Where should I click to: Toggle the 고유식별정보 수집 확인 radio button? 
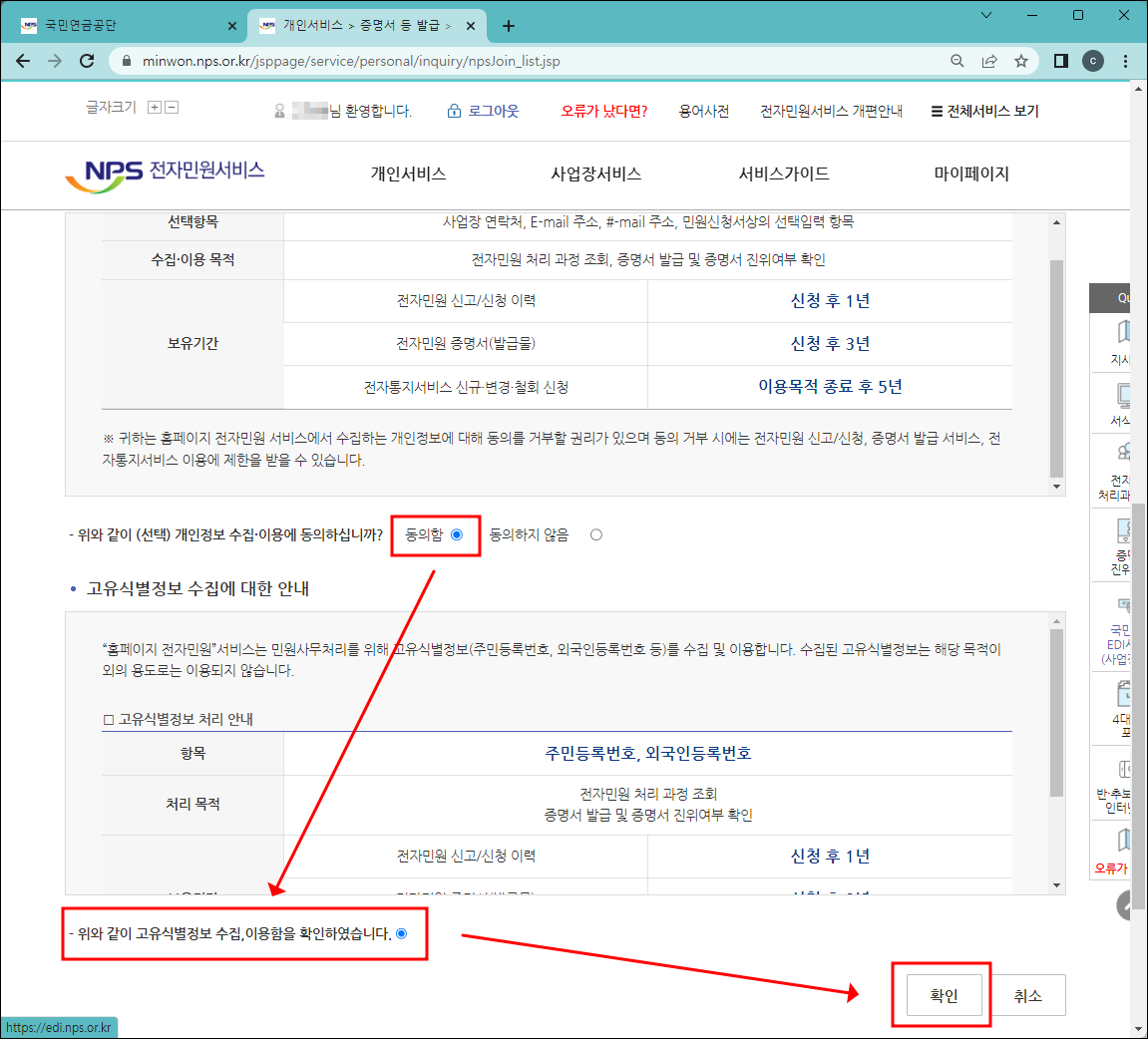(405, 934)
